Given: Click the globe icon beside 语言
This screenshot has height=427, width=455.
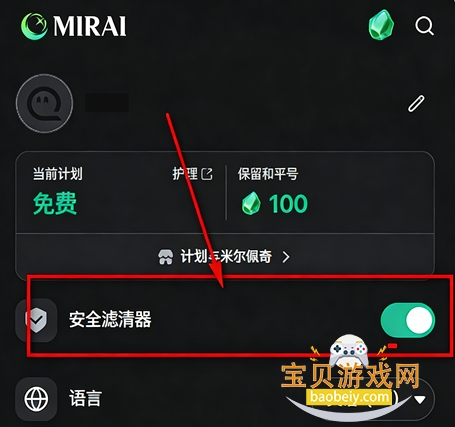Looking at the screenshot, I should click(x=36, y=399).
